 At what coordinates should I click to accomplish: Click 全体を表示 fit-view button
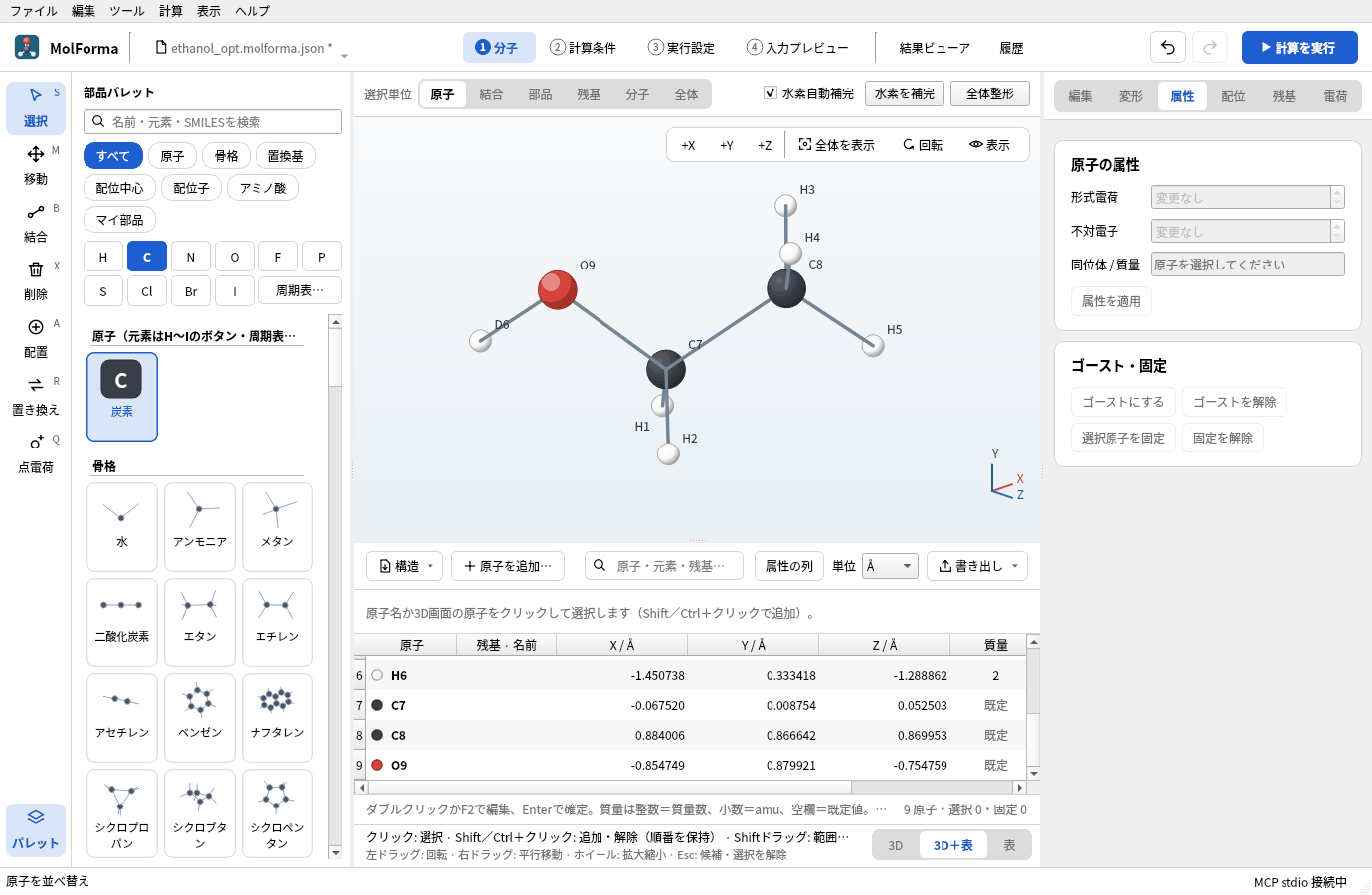coord(837,145)
